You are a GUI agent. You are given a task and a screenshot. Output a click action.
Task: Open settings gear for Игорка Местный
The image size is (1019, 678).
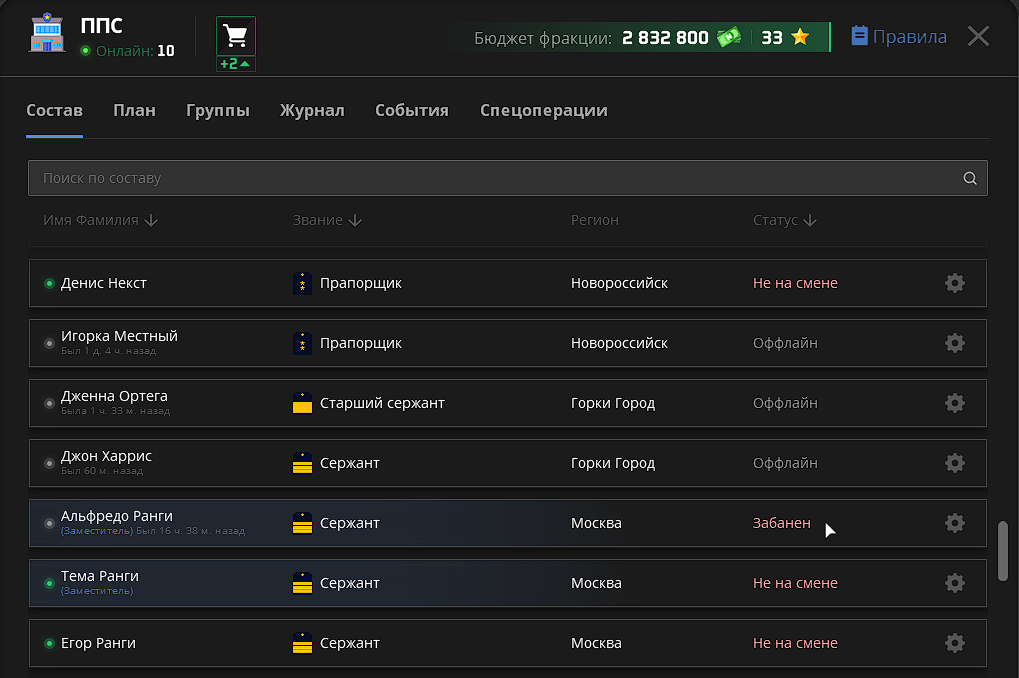(955, 343)
